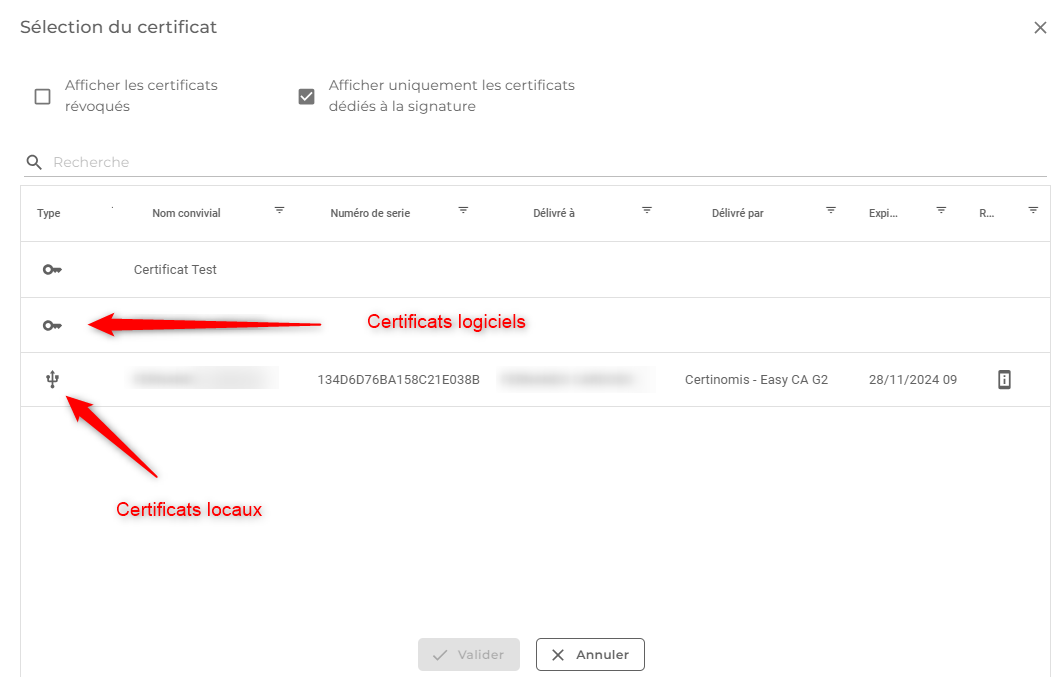Click the key icon in the second row
Screen dimensions: 1064x677
[52, 326]
